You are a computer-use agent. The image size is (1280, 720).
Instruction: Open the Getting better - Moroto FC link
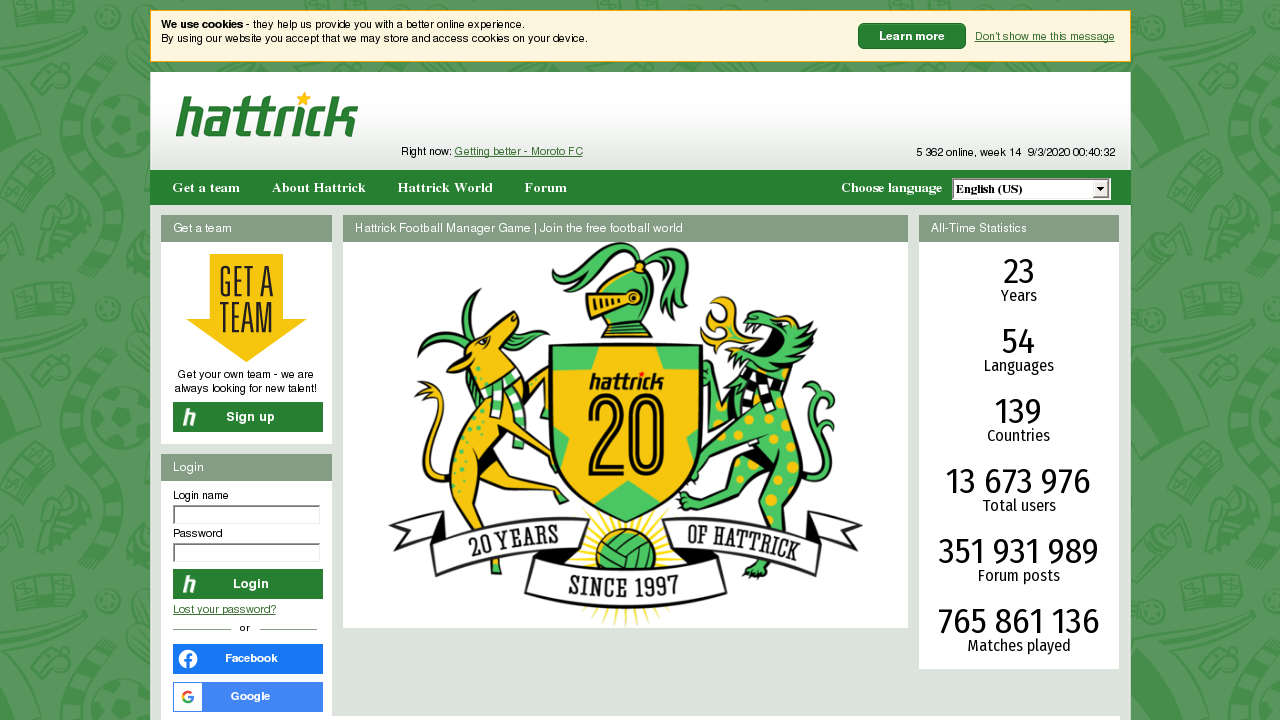point(519,152)
